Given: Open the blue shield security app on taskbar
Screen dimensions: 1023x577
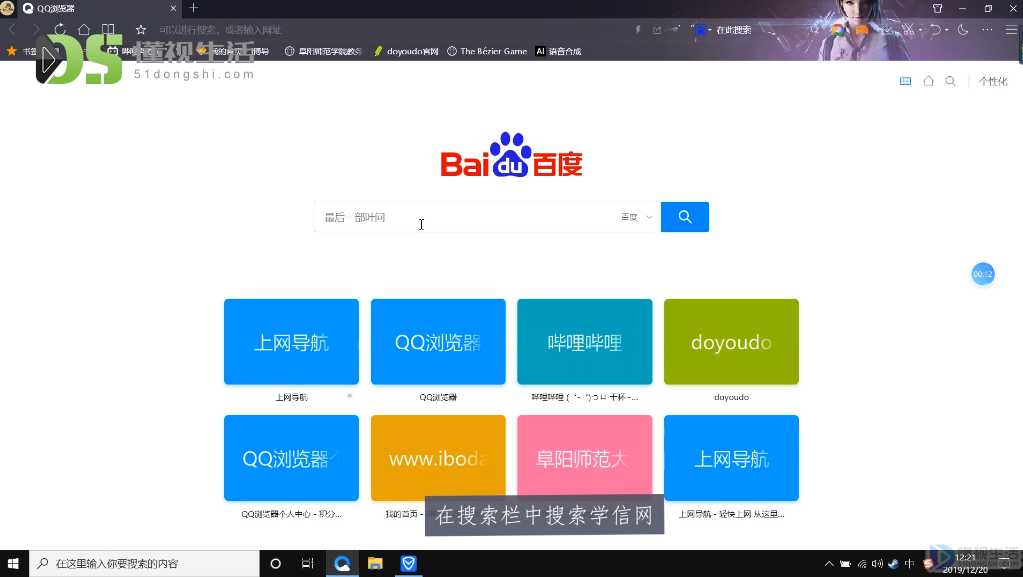Looking at the screenshot, I should click(408, 563).
